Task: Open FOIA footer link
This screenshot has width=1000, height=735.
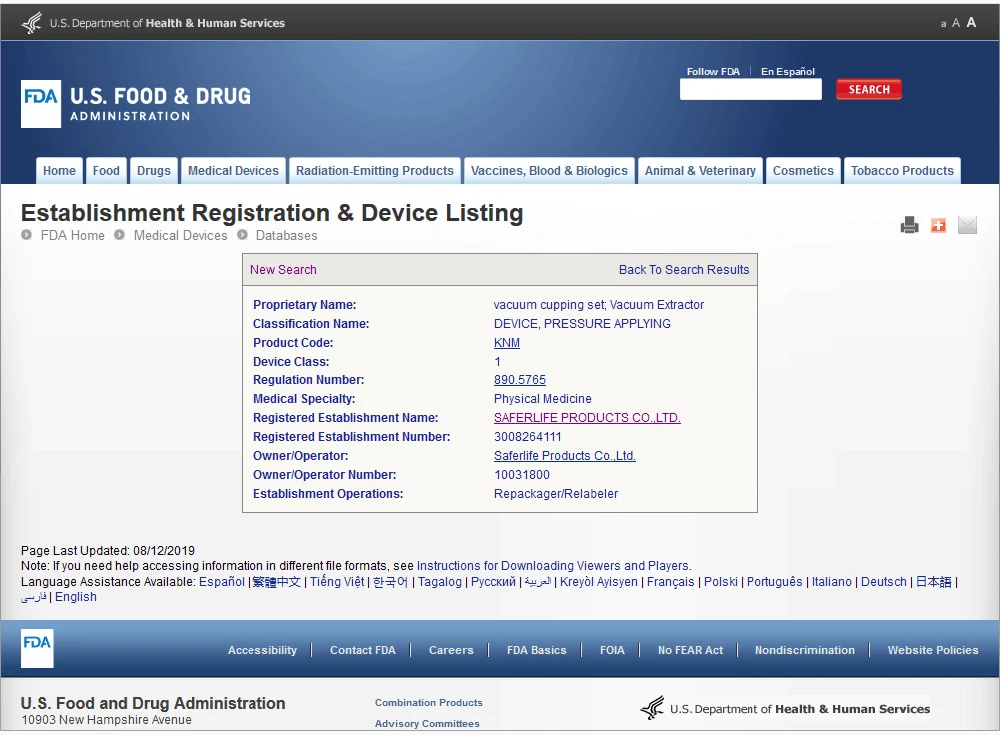Action: [x=612, y=650]
